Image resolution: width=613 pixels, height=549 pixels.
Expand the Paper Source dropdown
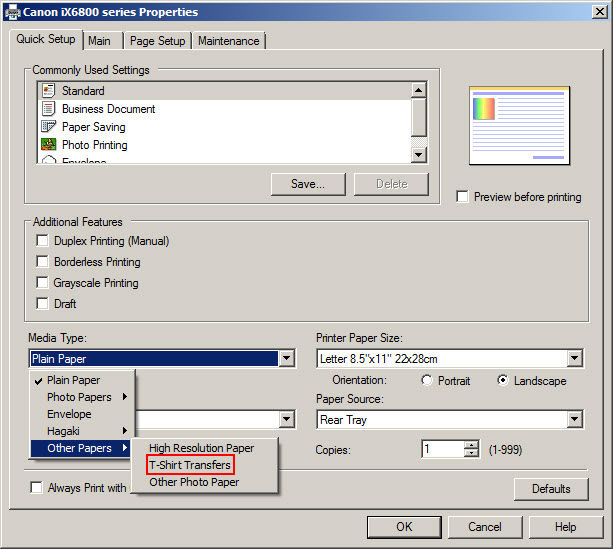coord(574,420)
